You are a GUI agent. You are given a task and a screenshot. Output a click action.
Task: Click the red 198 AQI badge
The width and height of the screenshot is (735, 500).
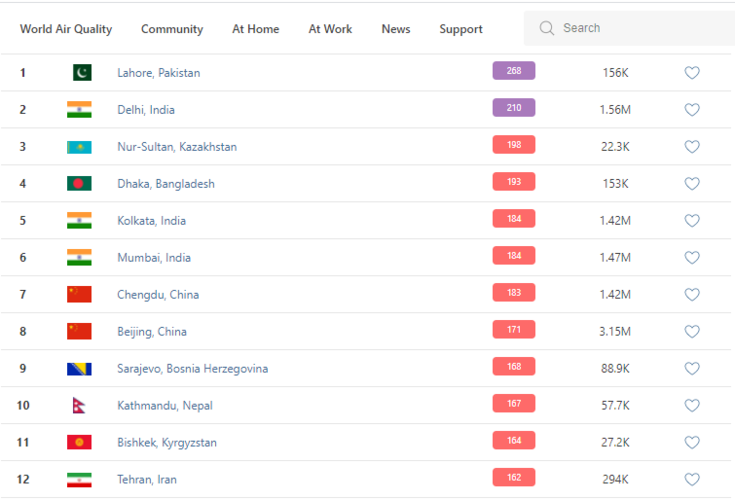[514, 145]
